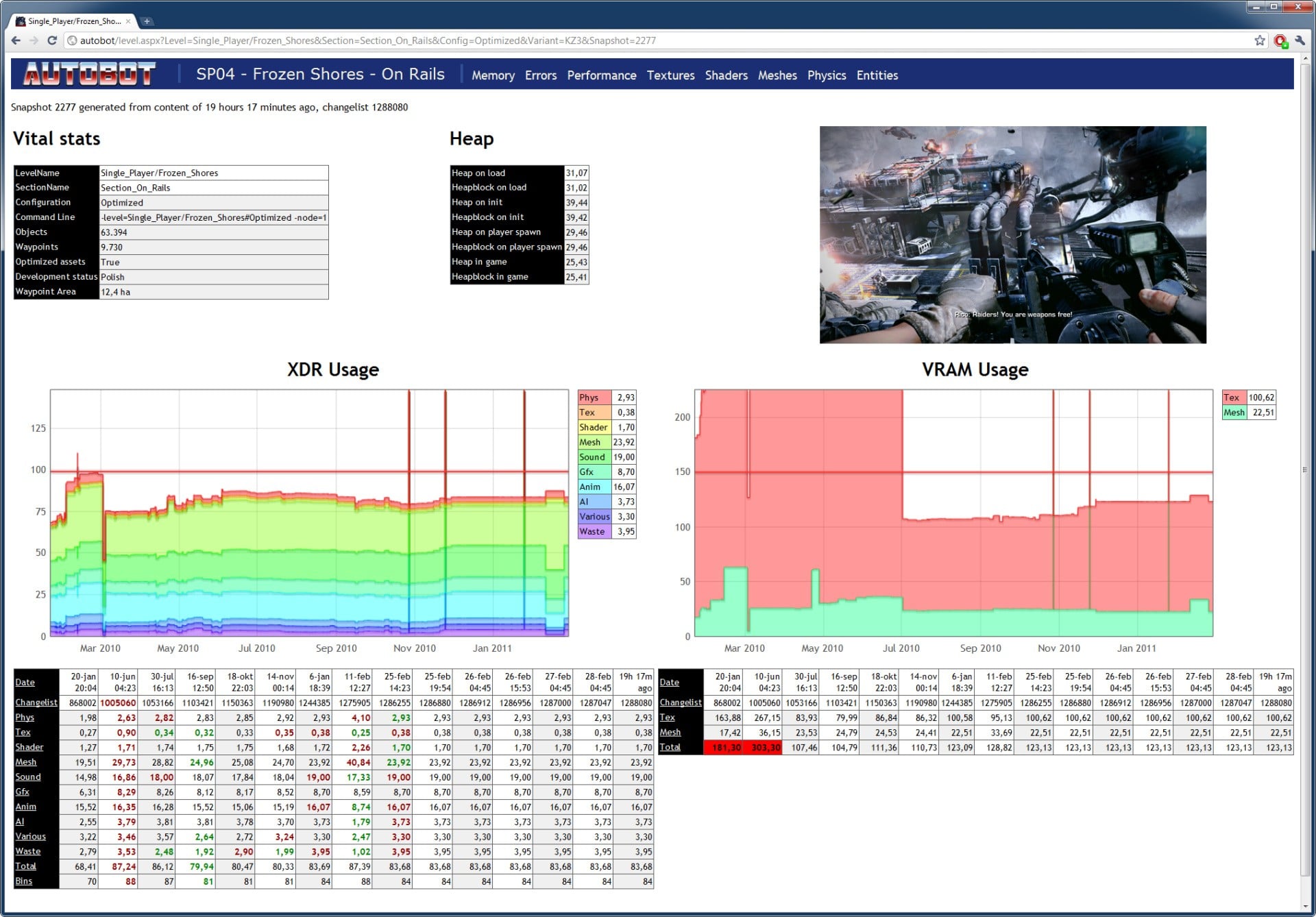Open the Memory navigation item

[x=493, y=75]
